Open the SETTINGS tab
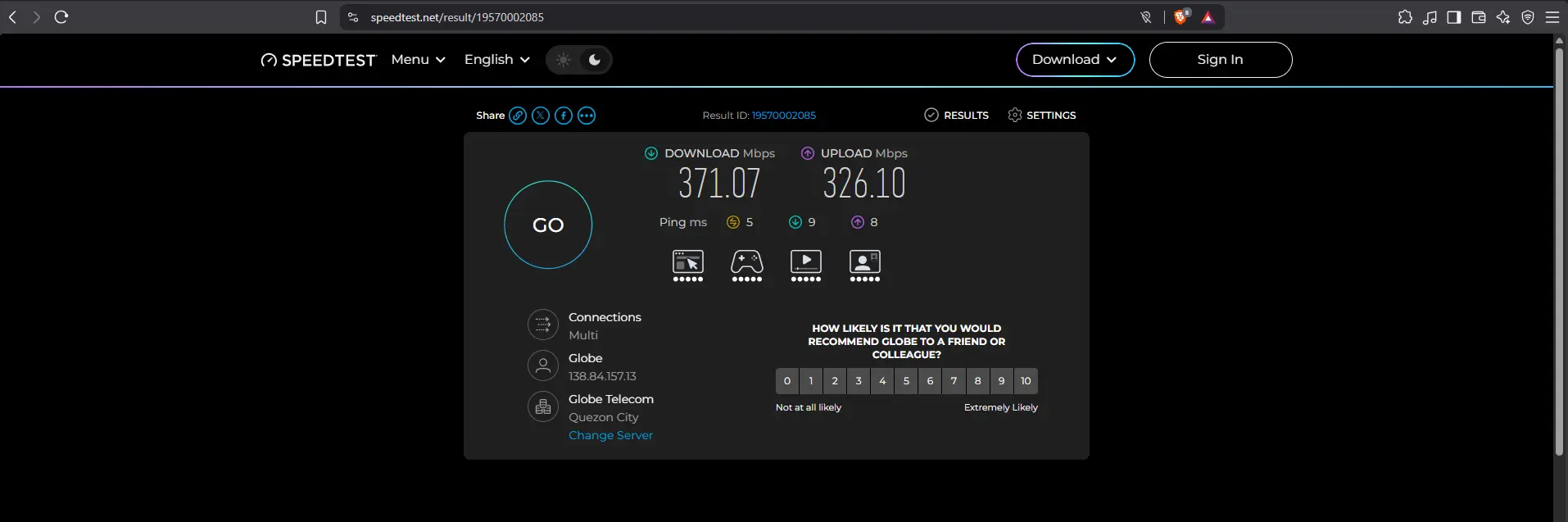The height and width of the screenshot is (522, 1568). tap(1042, 116)
